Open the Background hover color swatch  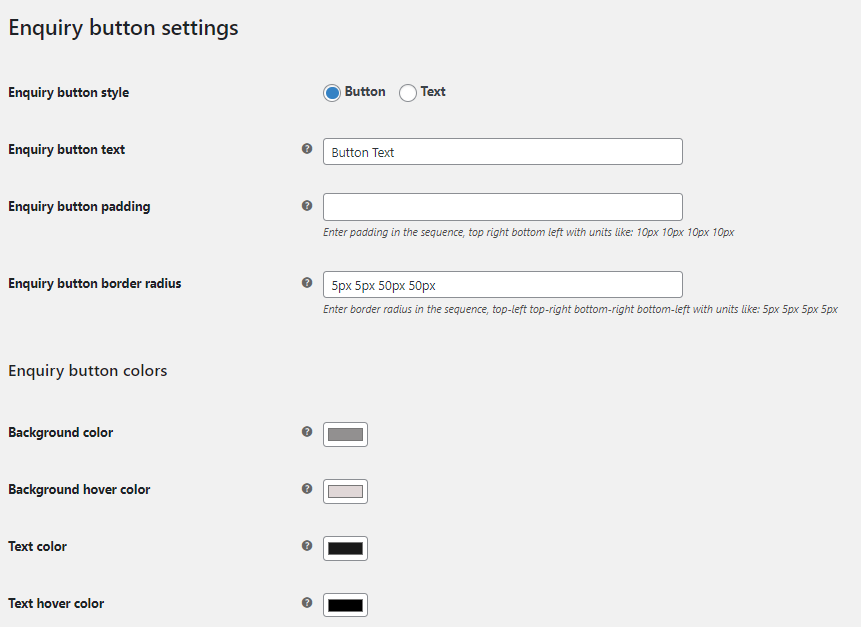click(345, 491)
